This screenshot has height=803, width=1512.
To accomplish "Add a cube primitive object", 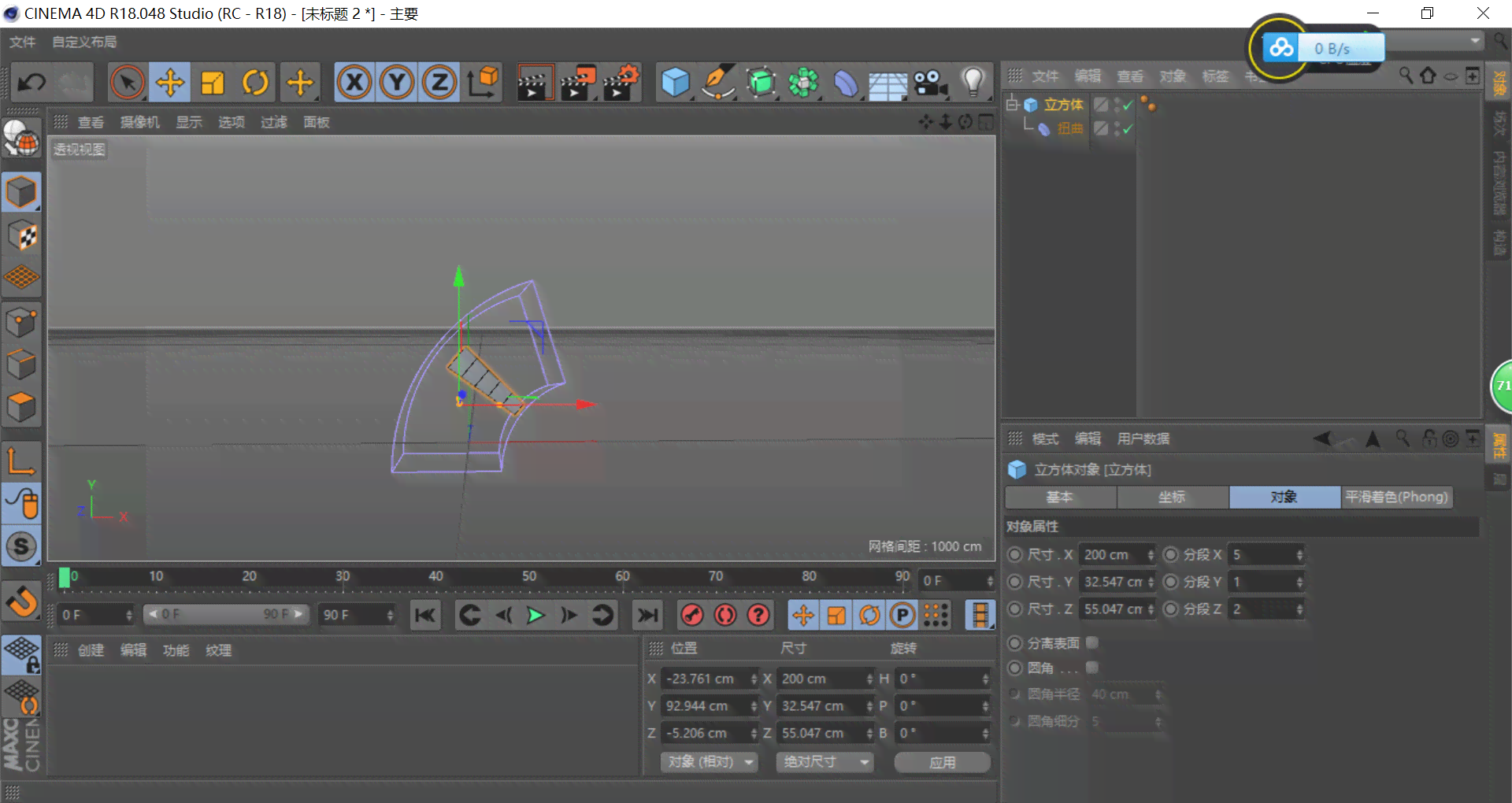I will (x=676, y=82).
